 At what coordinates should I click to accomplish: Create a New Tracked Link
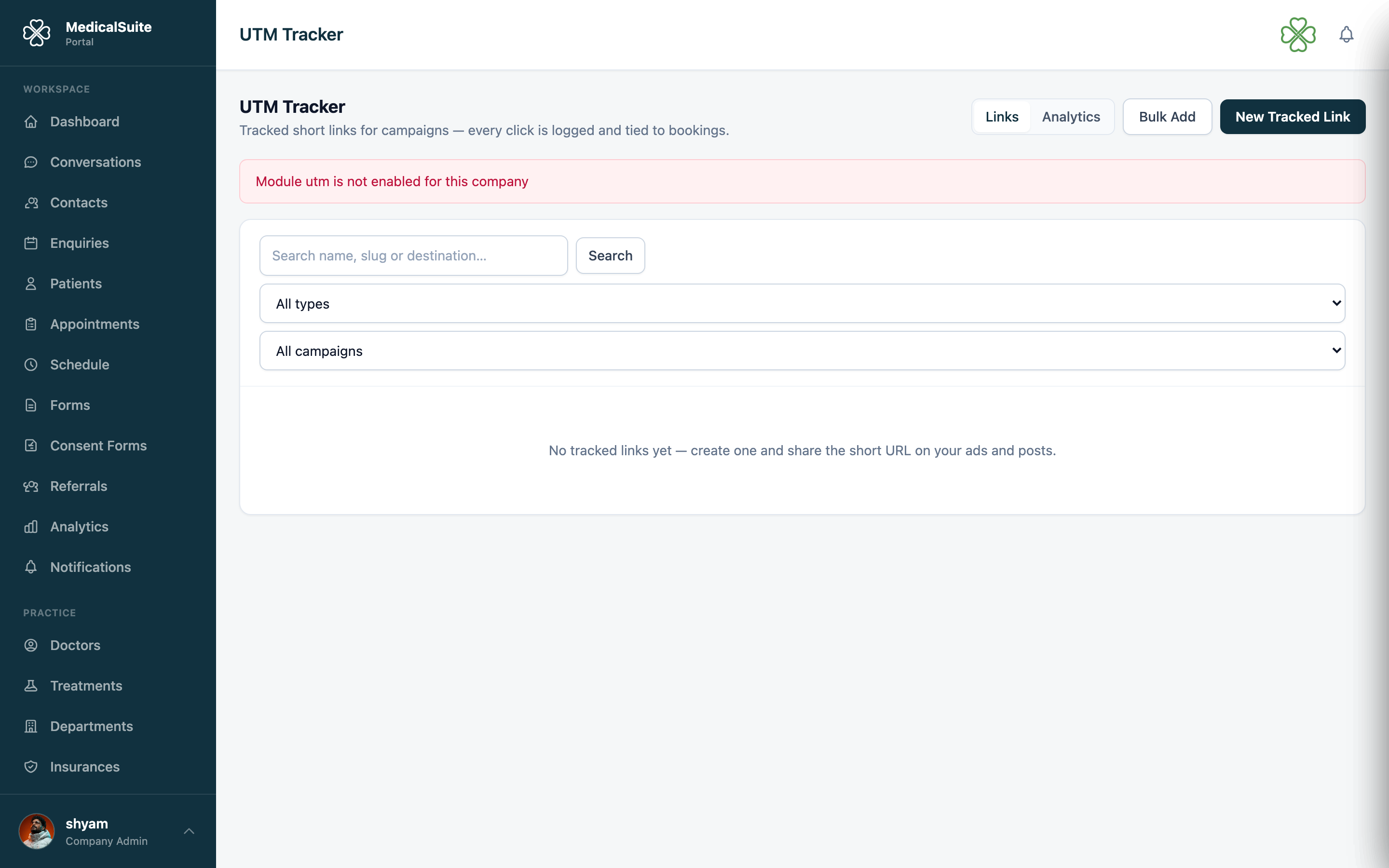[1293, 117]
